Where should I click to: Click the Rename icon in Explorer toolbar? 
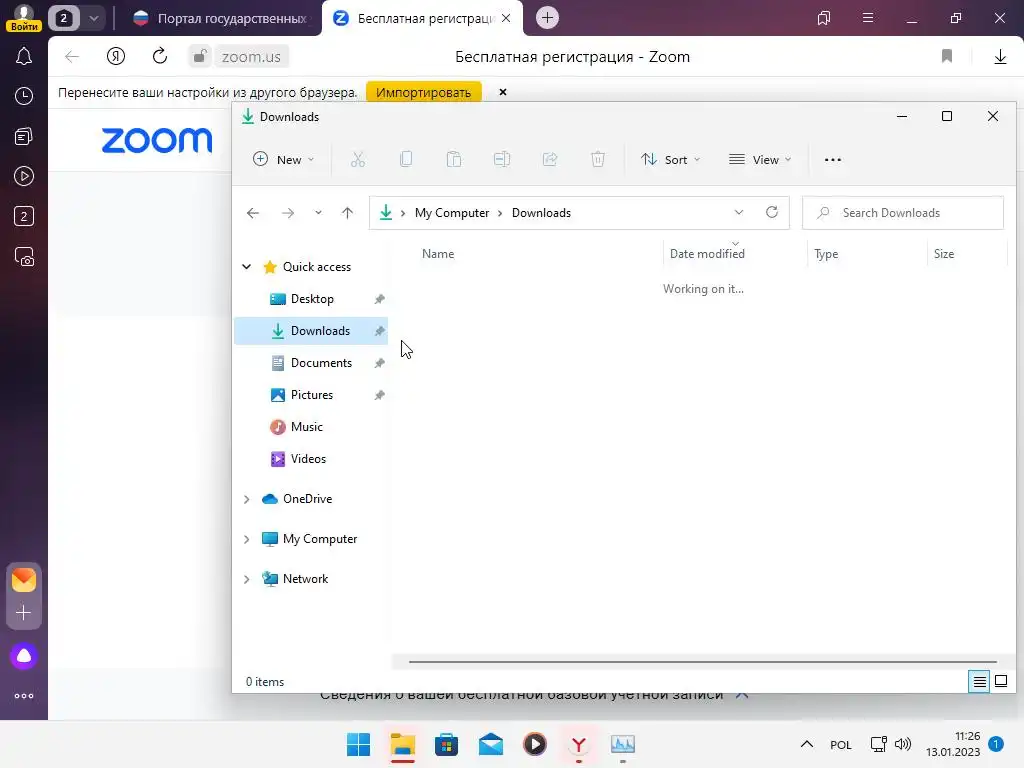(502, 159)
